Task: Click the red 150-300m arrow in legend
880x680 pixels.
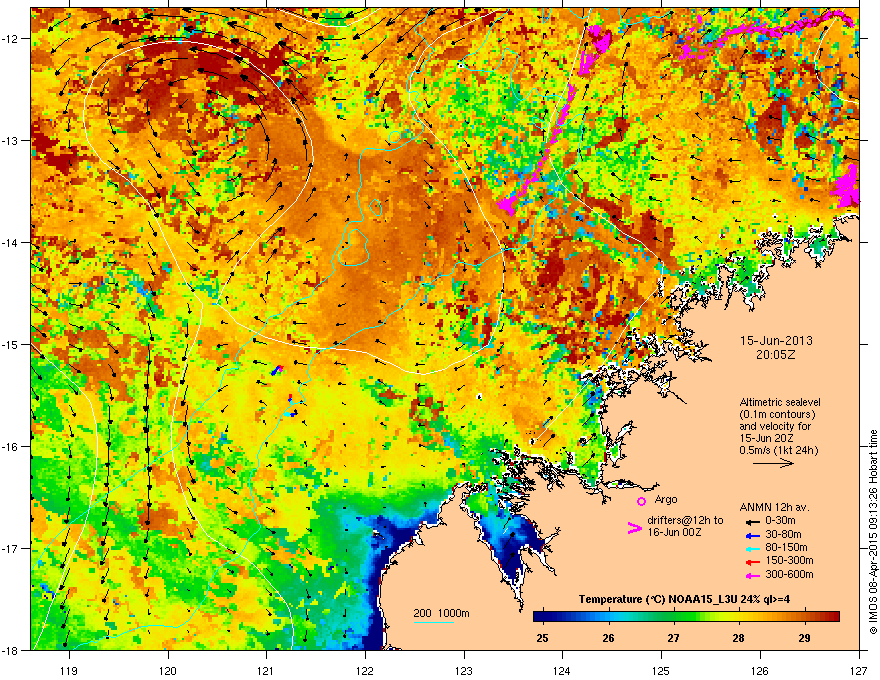Action: (752, 561)
